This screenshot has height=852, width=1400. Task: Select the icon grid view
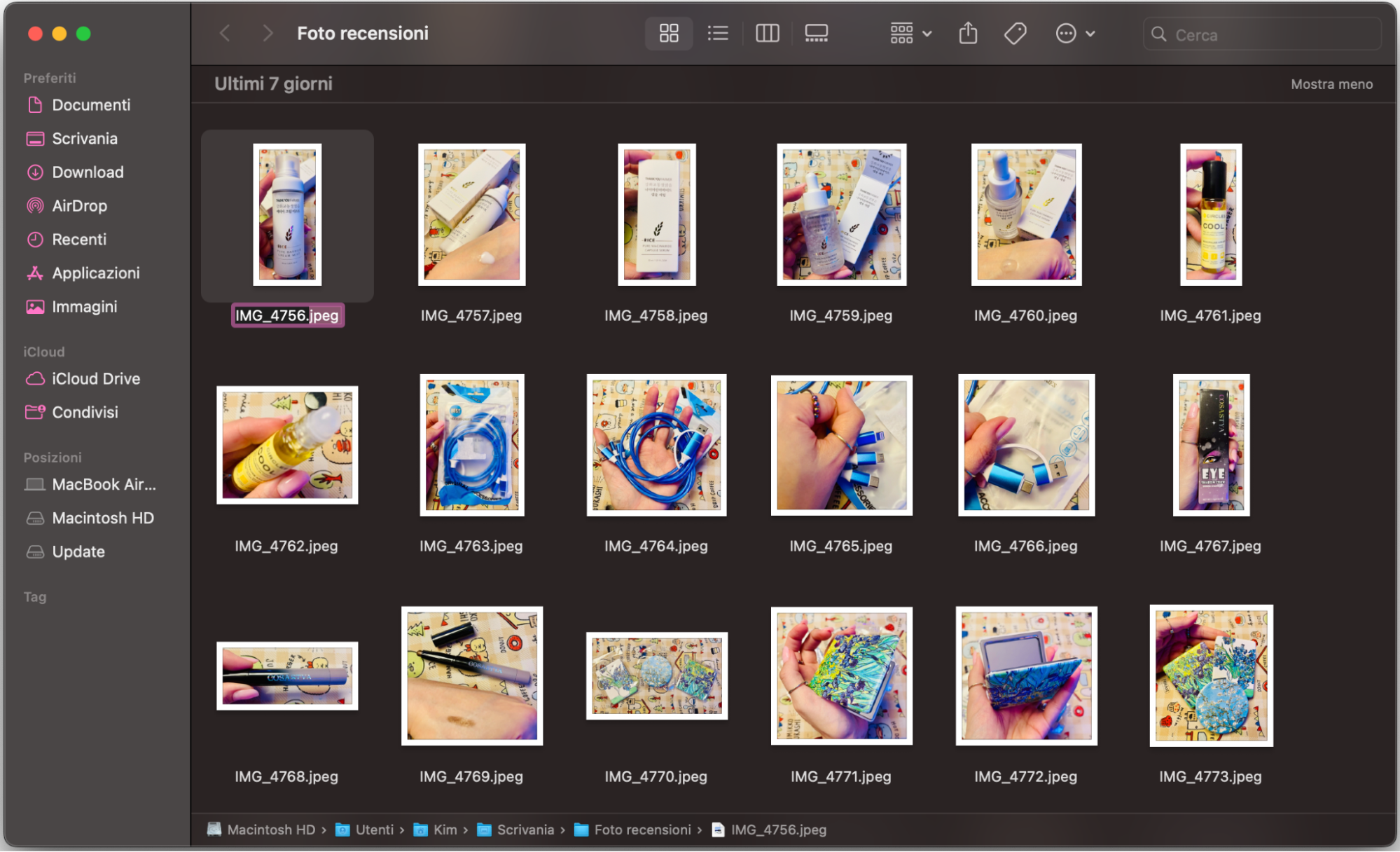coord(668,33)
